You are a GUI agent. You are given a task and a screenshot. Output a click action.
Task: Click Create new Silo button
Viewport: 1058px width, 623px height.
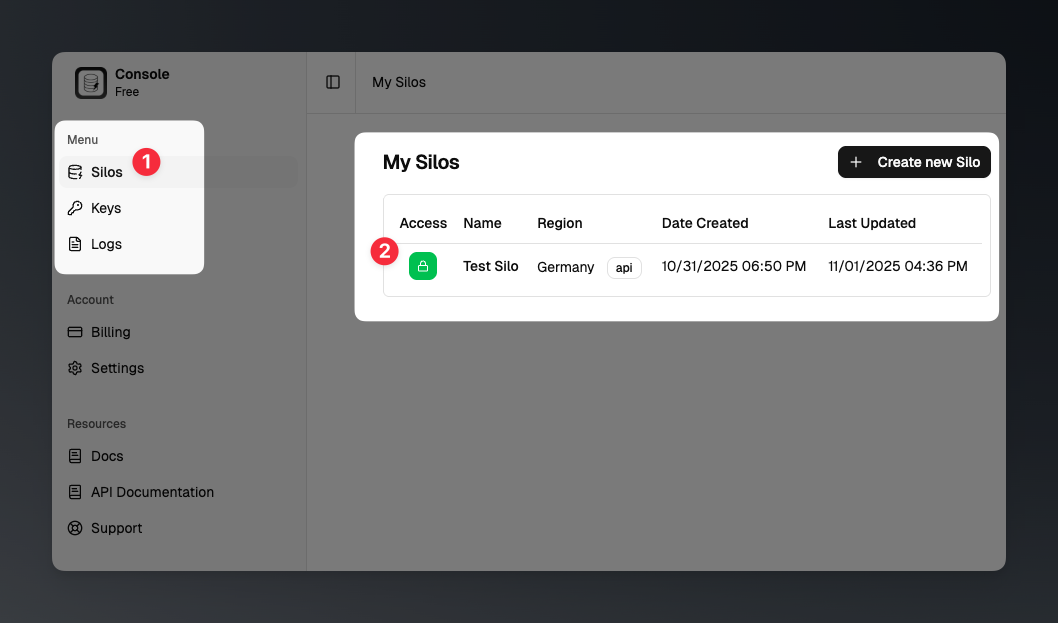click(x=914, y=162)
